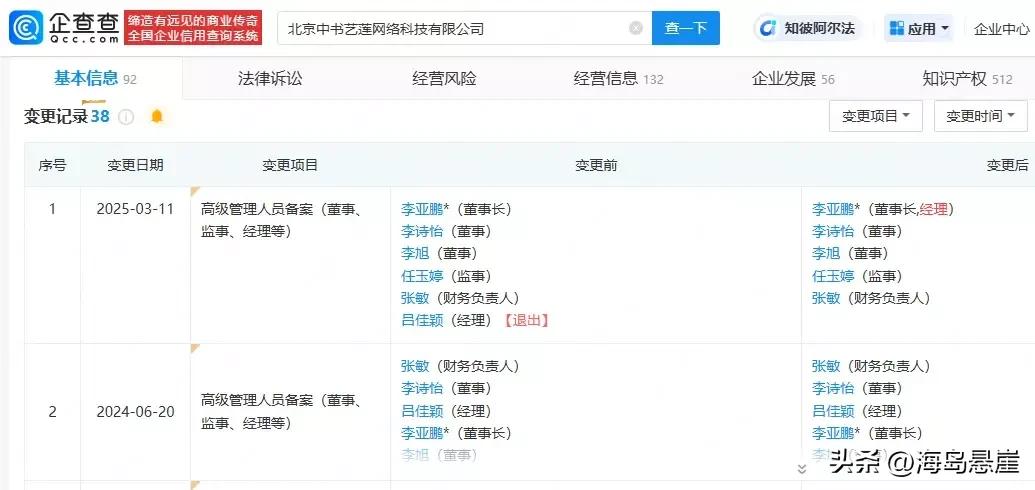Expand row 2 with double-chevron arrow
This screenshot has width=1035, height=490.
pyautogui.click(x=802, y=469)
